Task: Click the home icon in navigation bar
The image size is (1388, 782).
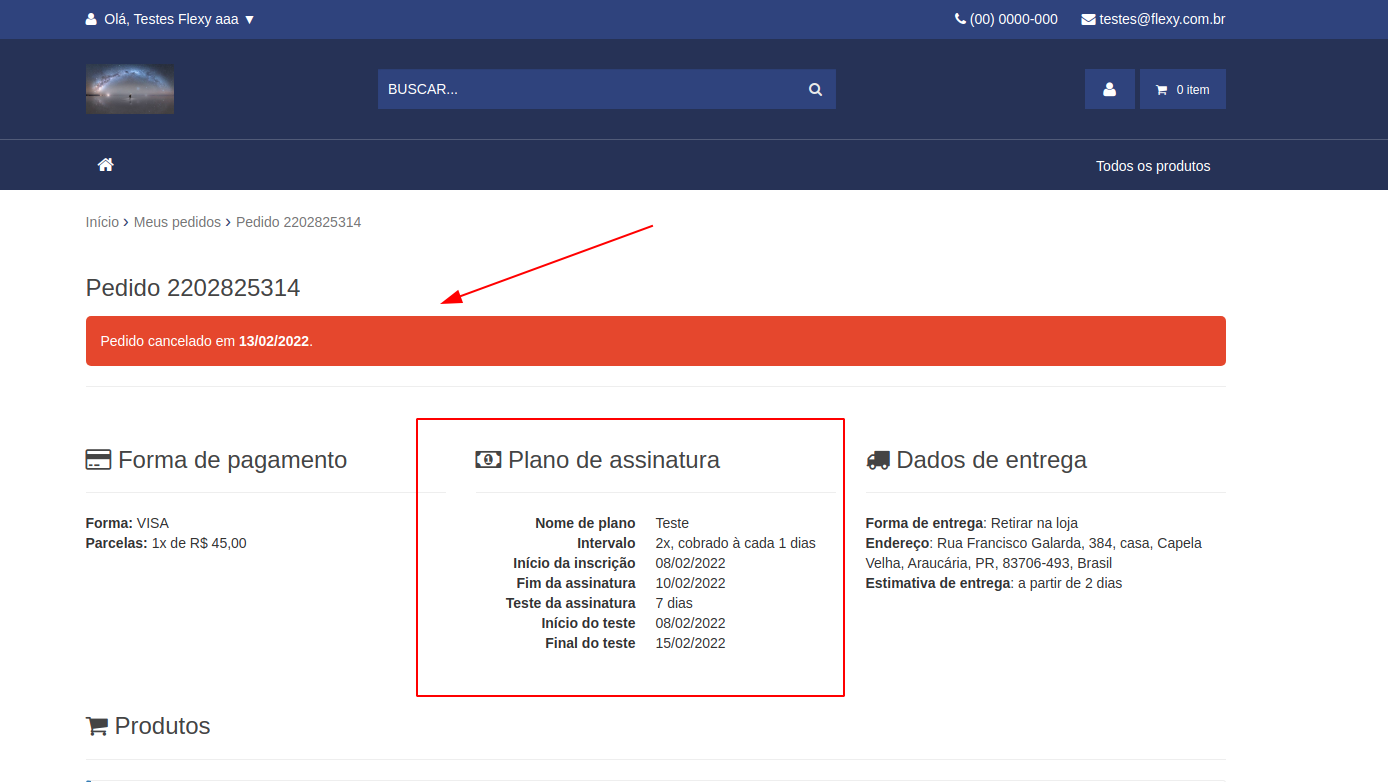Action: pos(105,165)
